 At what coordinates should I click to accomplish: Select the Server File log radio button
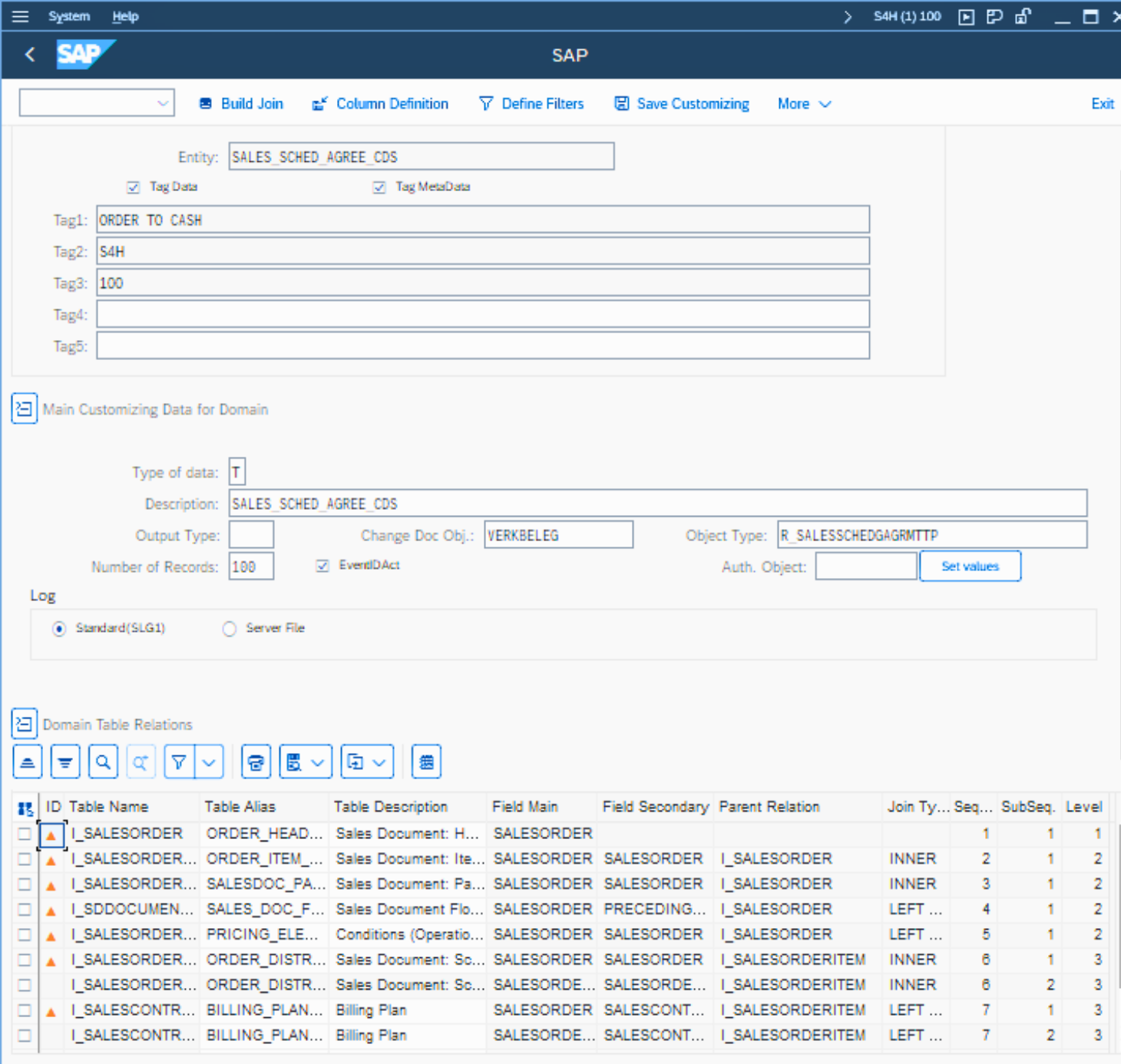[x=229, y=629]
